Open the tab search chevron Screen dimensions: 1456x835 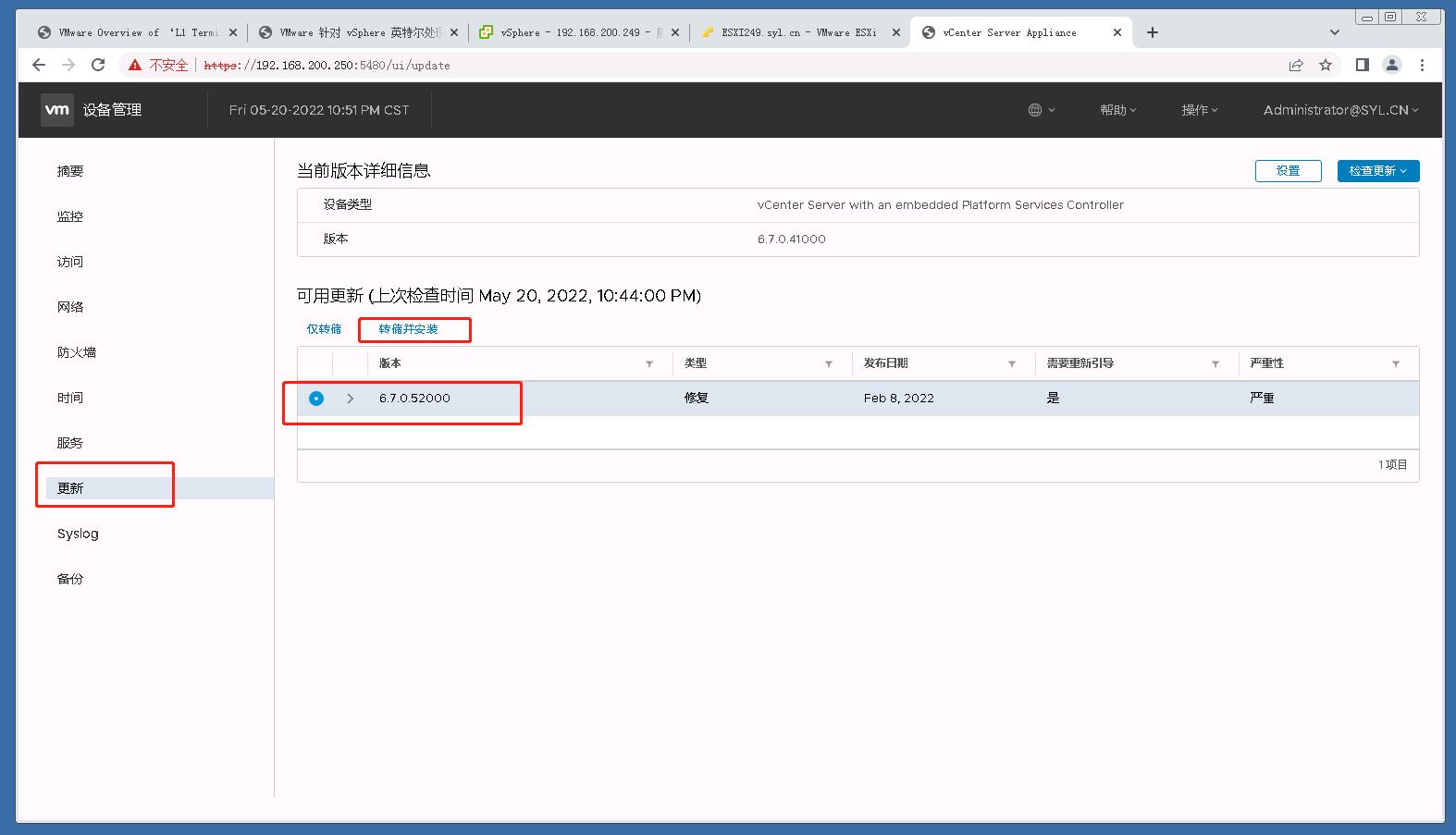1334,32
